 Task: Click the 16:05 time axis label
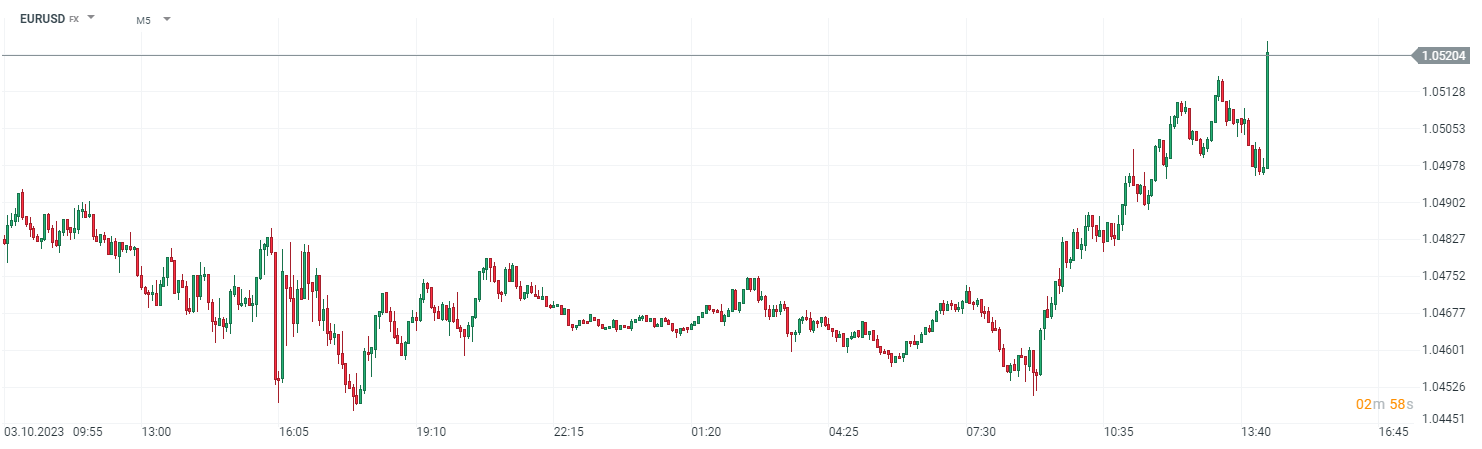tap(293, 432)
